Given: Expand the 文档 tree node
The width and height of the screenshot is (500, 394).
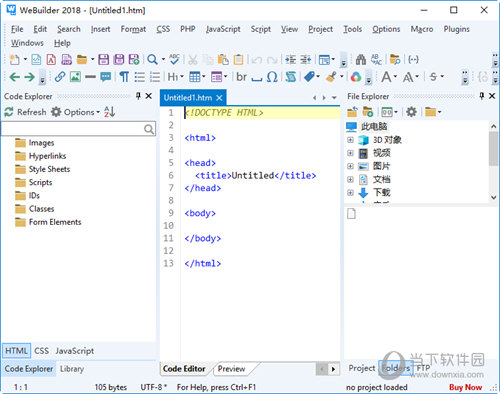Looking at the screenshot, I should tap(350, 179).
